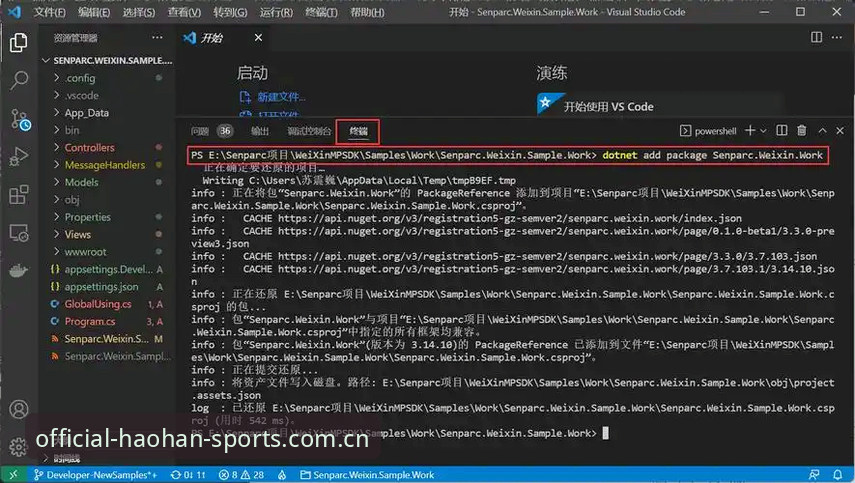This screenshot has height=483, width=855.
Task: Kill terminal with trash icon
Action: pyautogui.click(x=802, y=130)
